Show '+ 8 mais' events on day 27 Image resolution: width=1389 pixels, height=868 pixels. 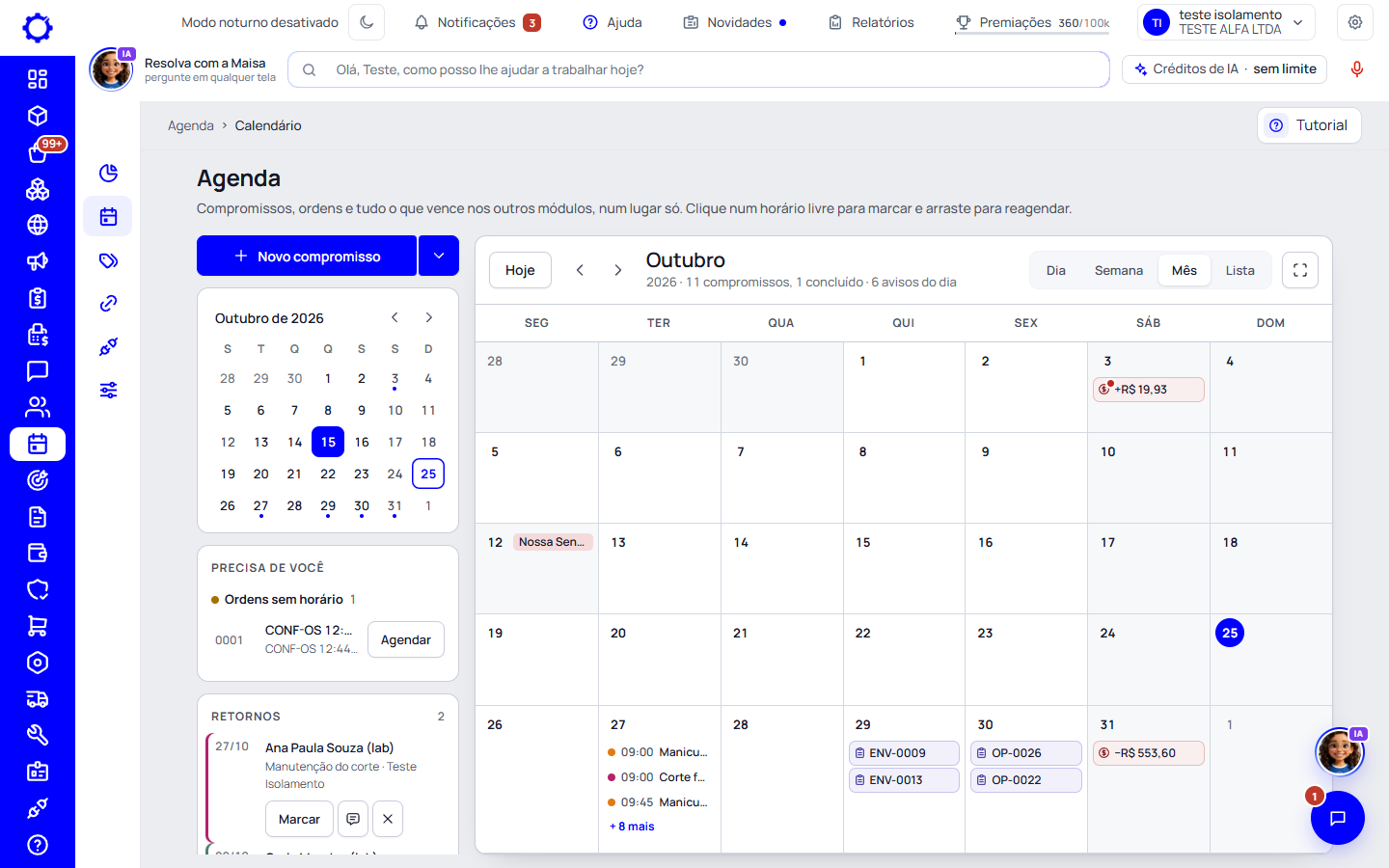pos(632,827)
